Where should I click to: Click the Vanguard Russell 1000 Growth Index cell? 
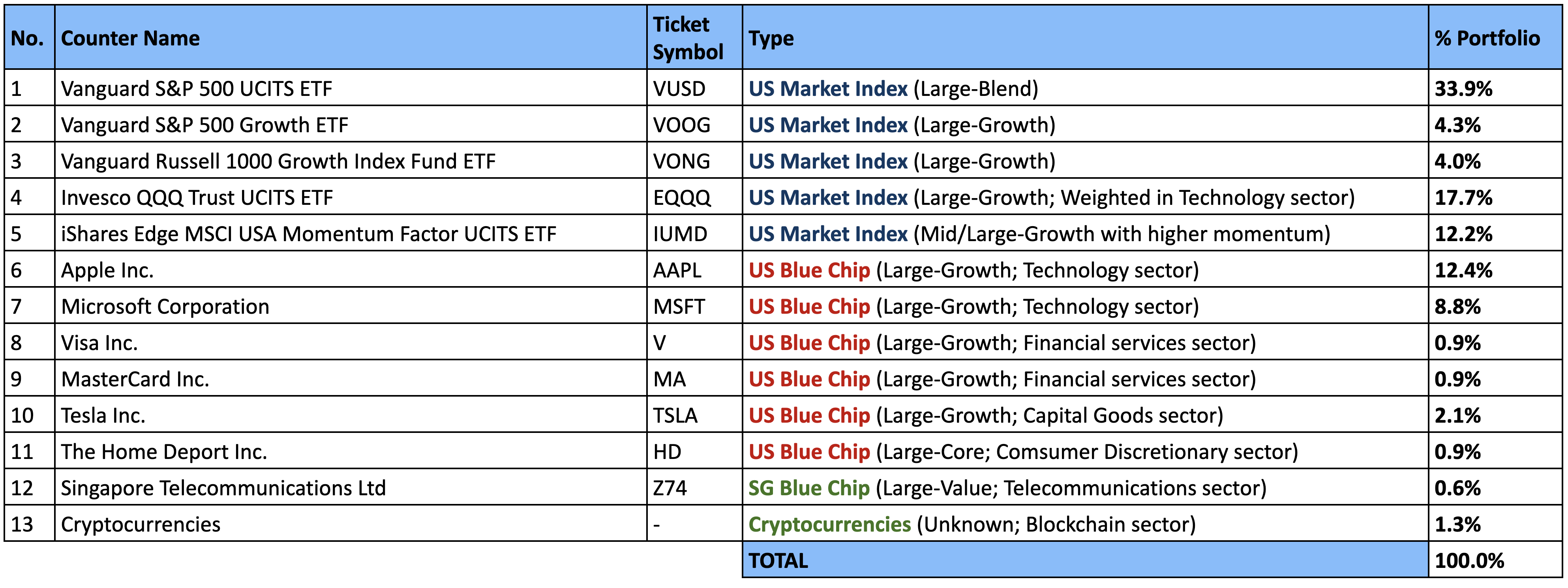coord(278,161)
